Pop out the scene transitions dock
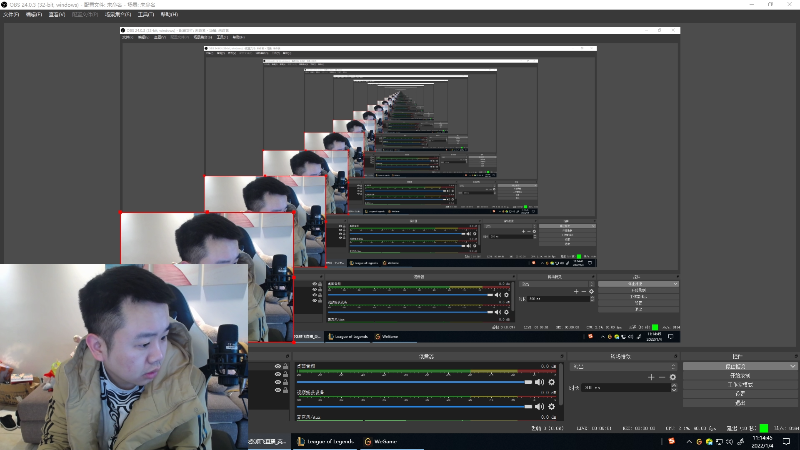800x450 pixels. 676,356
